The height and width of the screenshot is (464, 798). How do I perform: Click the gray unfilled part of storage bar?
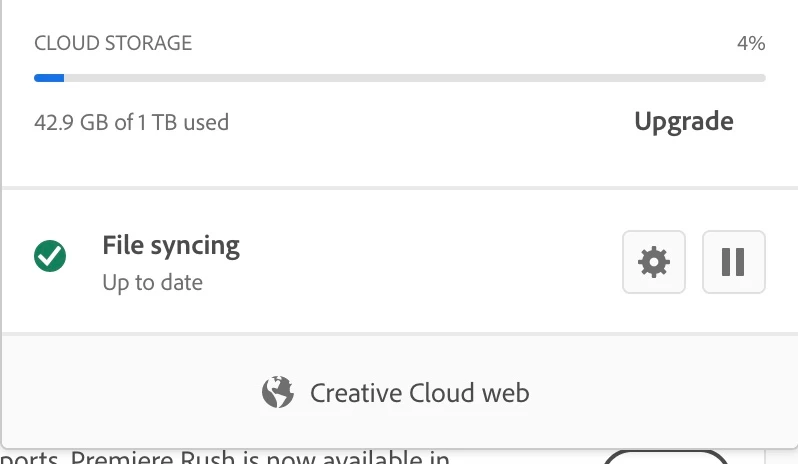point(400,77)
